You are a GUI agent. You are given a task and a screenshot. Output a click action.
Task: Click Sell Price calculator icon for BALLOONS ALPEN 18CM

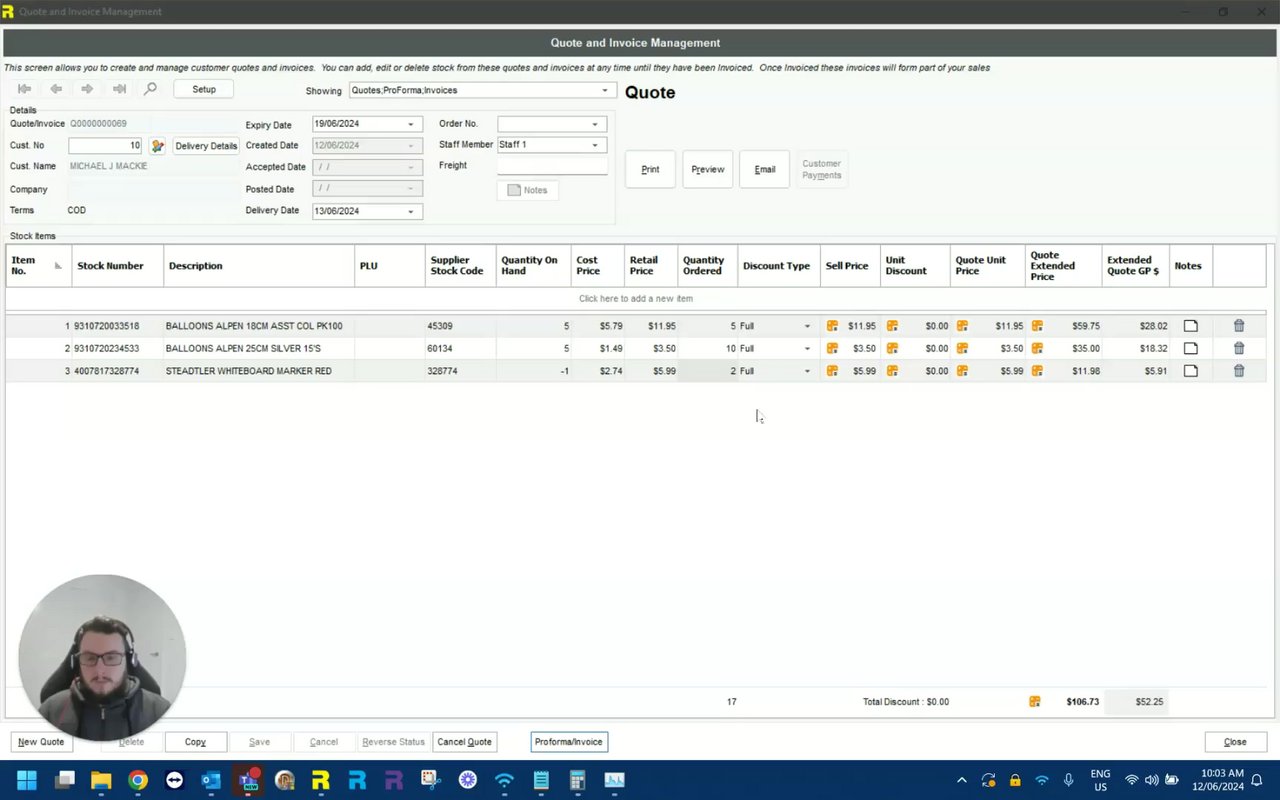(x=832, y=326)
